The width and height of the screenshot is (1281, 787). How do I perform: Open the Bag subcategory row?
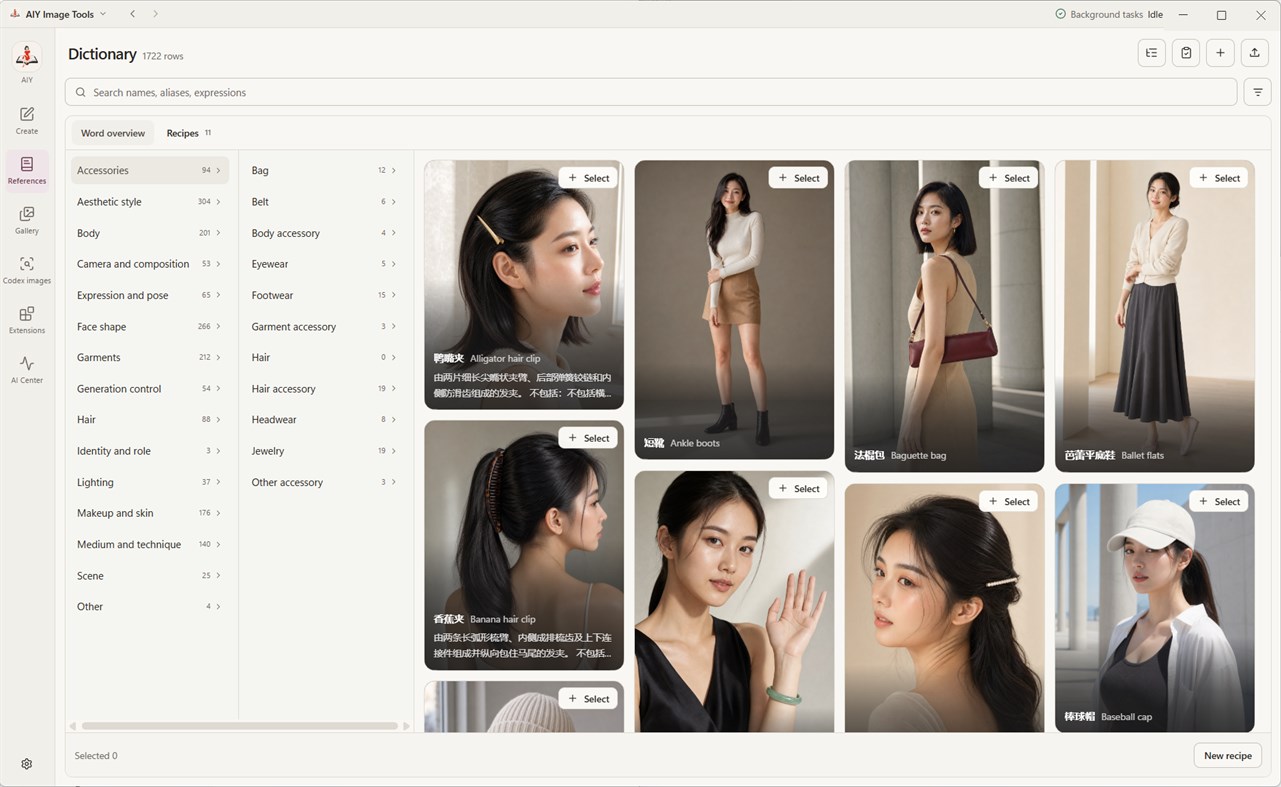[x=324, y=170]
